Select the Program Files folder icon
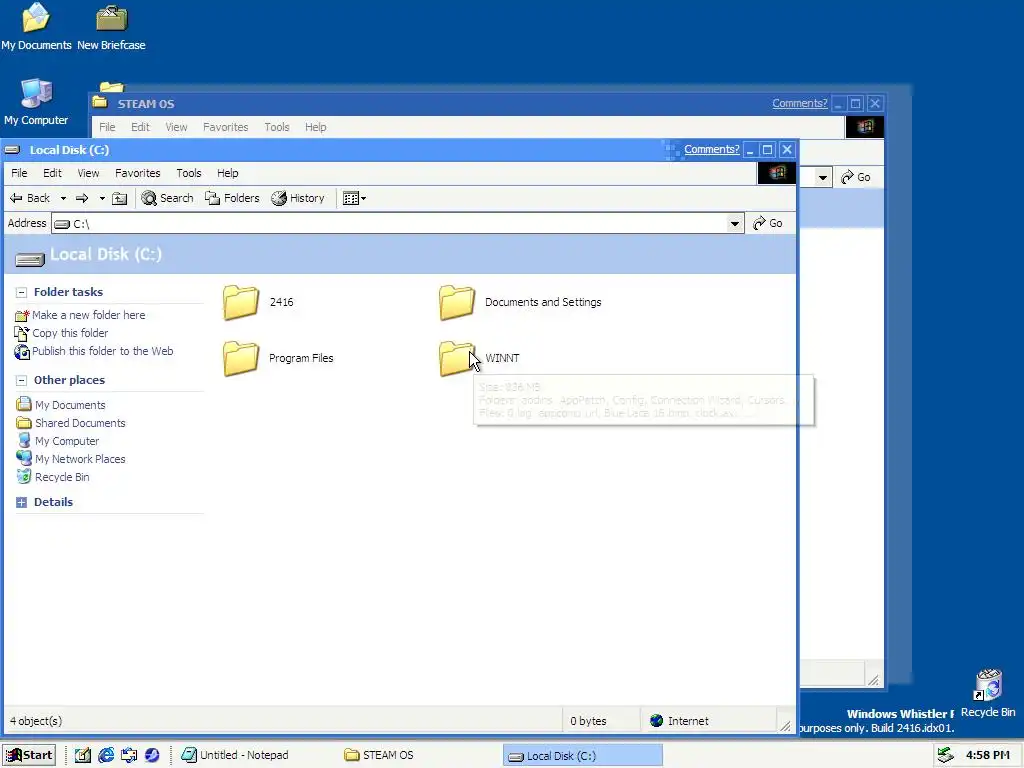The width and height of the screenshot is (1024, 768). [x=241, y=359]
